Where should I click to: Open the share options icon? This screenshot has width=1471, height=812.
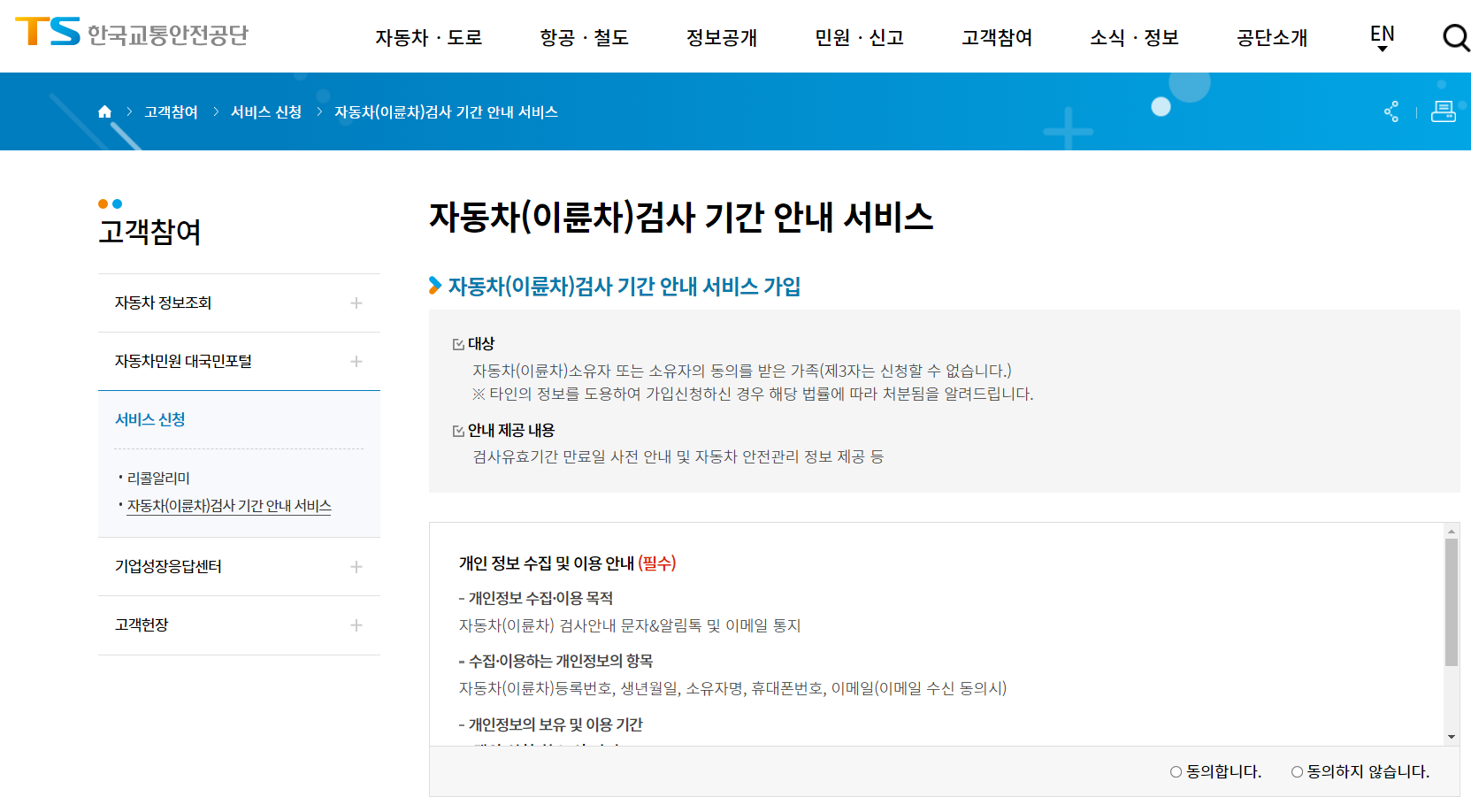(x=1391, y=111)
